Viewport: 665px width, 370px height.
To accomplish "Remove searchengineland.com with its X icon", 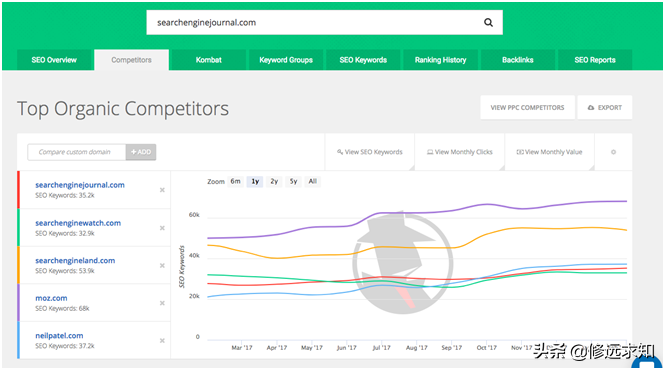I will click(x=162, y=266).
